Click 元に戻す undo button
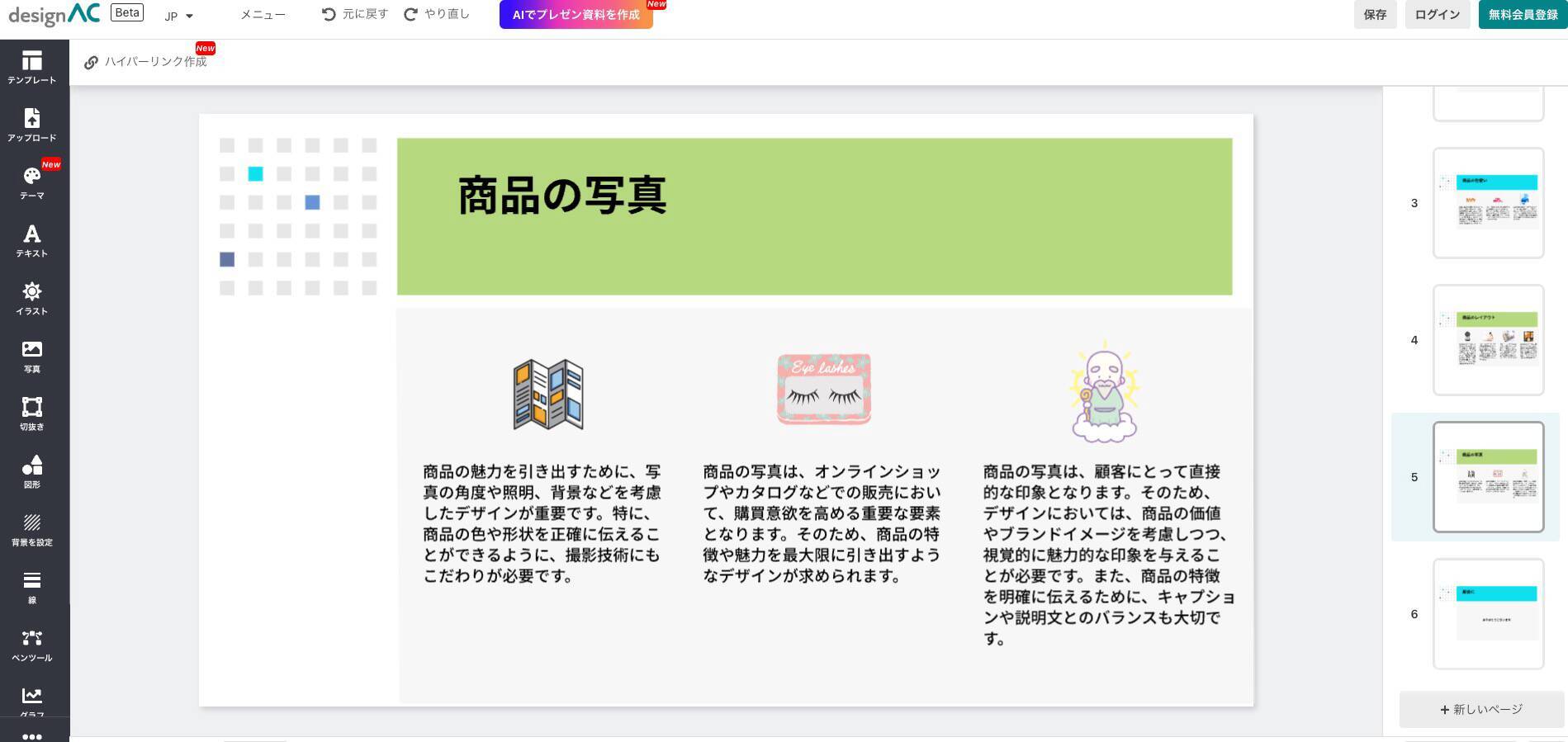This screenshot has width=1568, height=742. [x=354, y=14]
